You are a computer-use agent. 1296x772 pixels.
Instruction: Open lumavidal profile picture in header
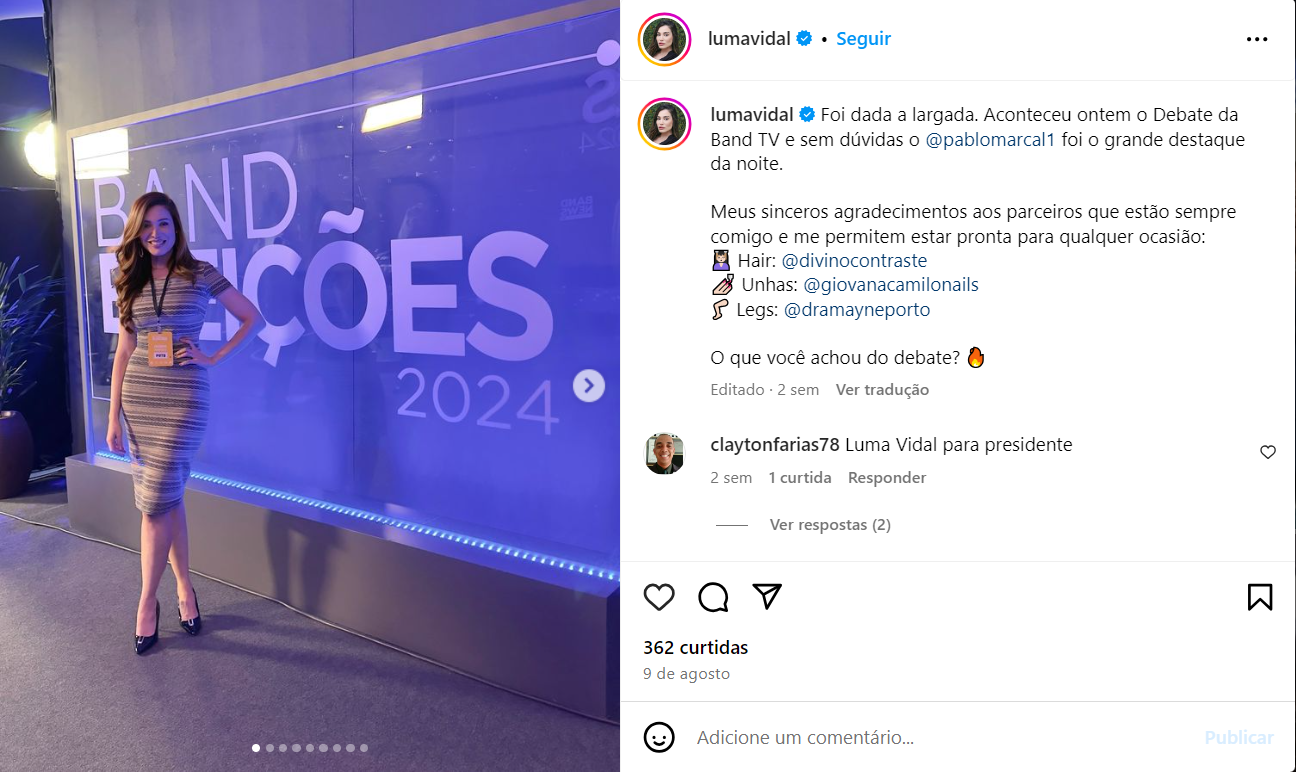coord(665,39)
